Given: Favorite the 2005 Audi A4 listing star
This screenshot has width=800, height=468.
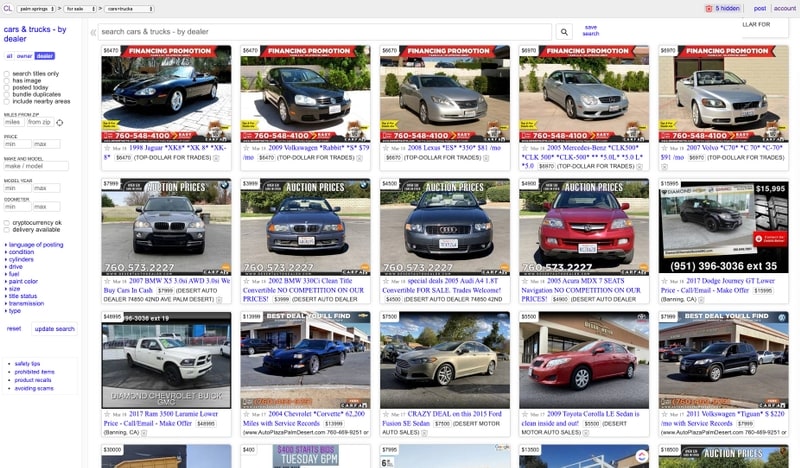Looking at the screenshot, I should [386, 281].
